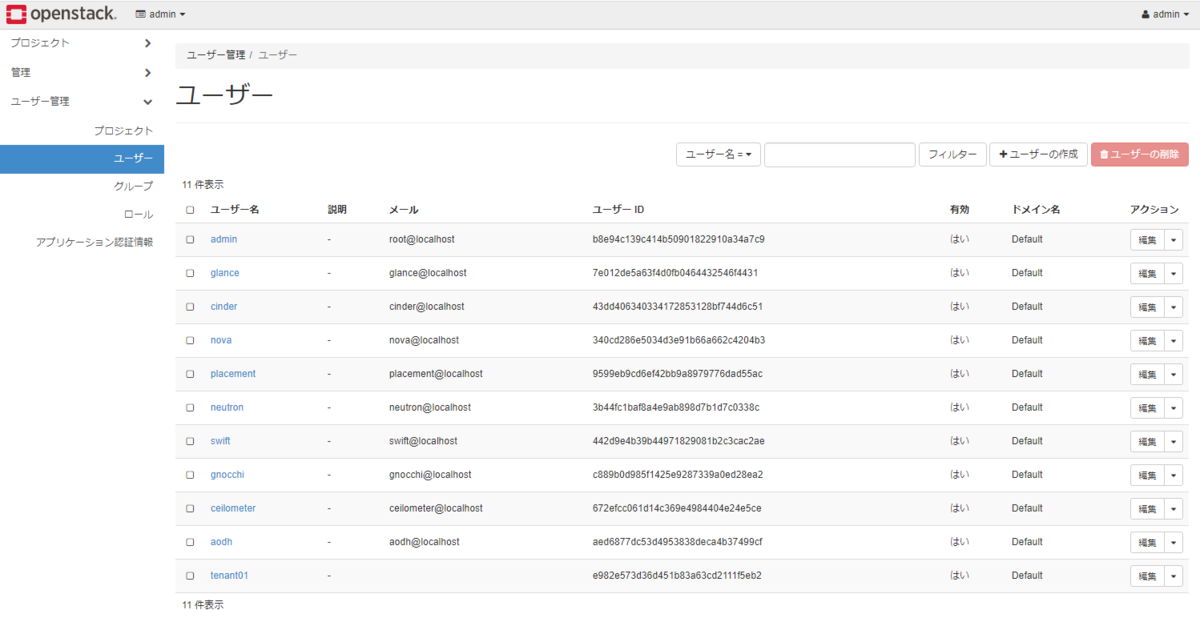Open the neutron user link
Image resolution: width=1200 pixels, height=618 pixels.
click(227, 407)
